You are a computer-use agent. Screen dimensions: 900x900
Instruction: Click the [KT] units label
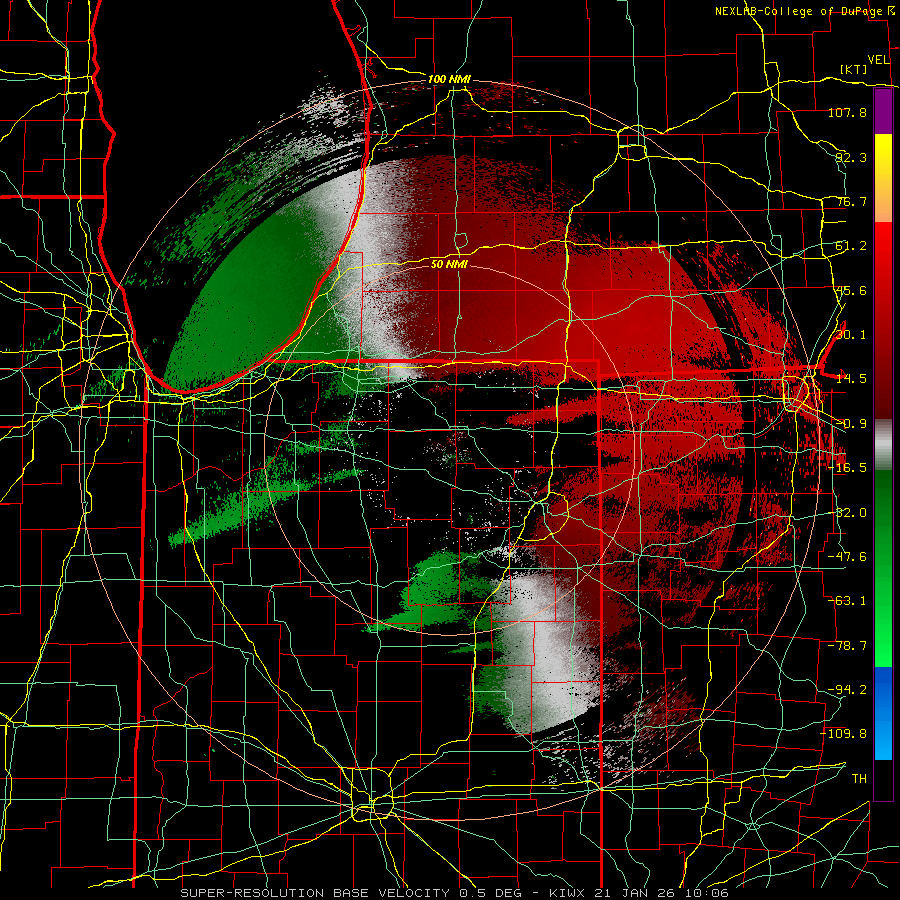[854, 69]
